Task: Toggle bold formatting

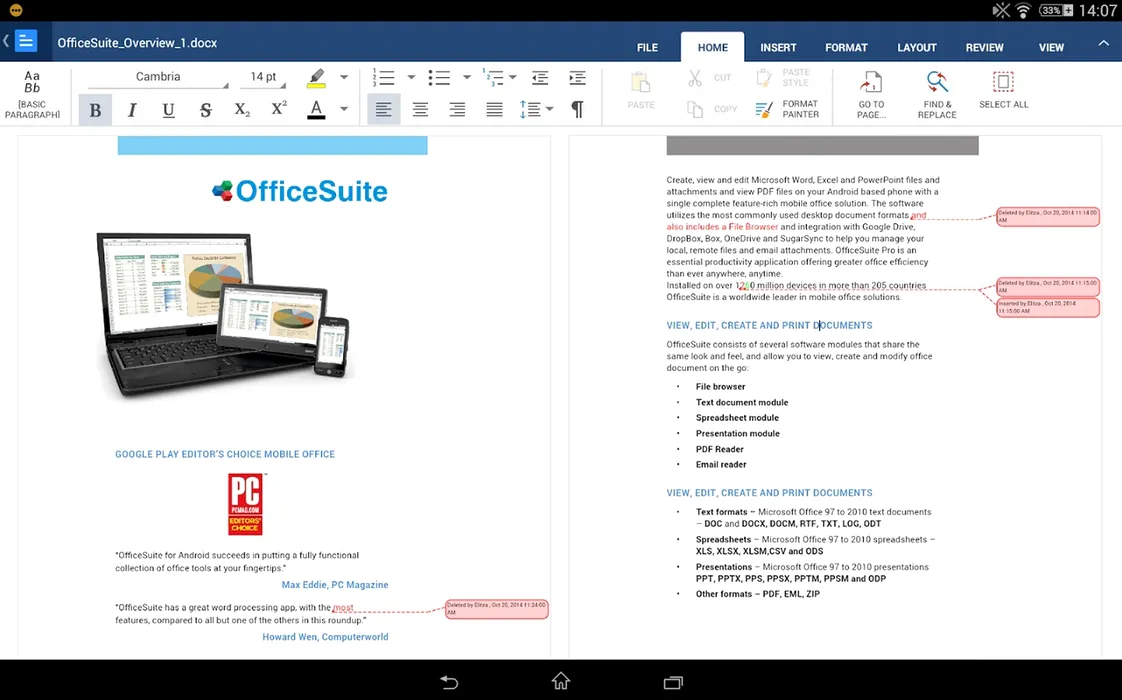Action: point(95,110)
